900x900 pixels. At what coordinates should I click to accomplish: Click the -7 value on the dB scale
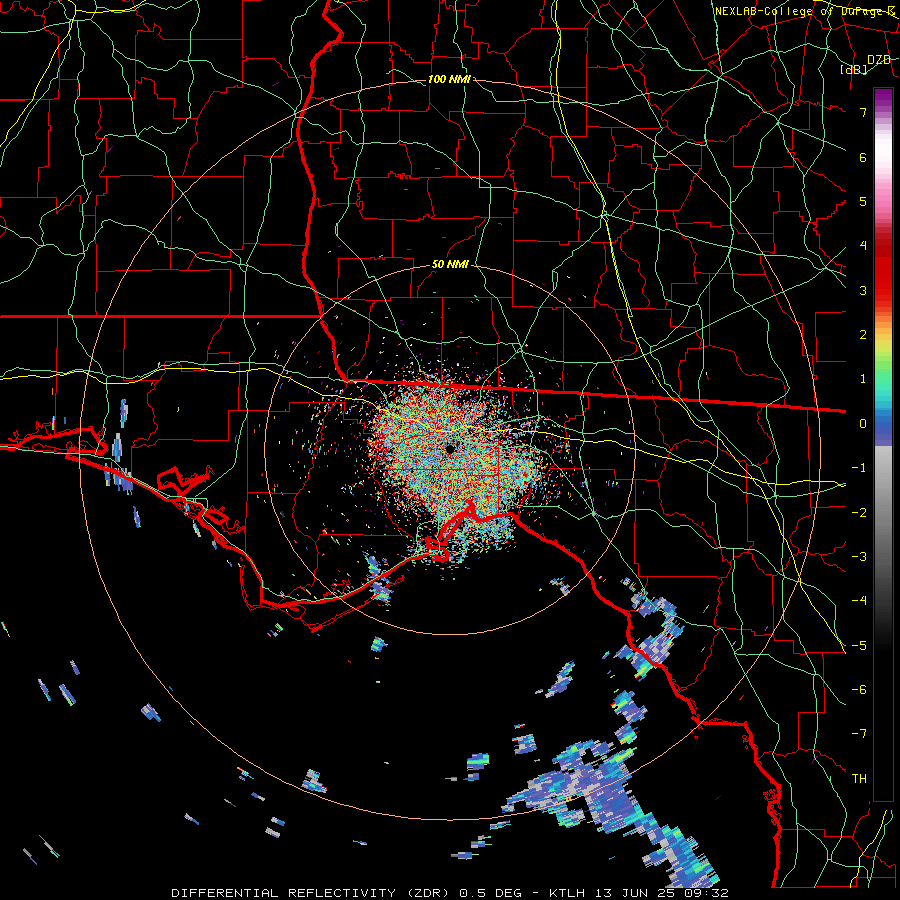[x=859, y=734]
